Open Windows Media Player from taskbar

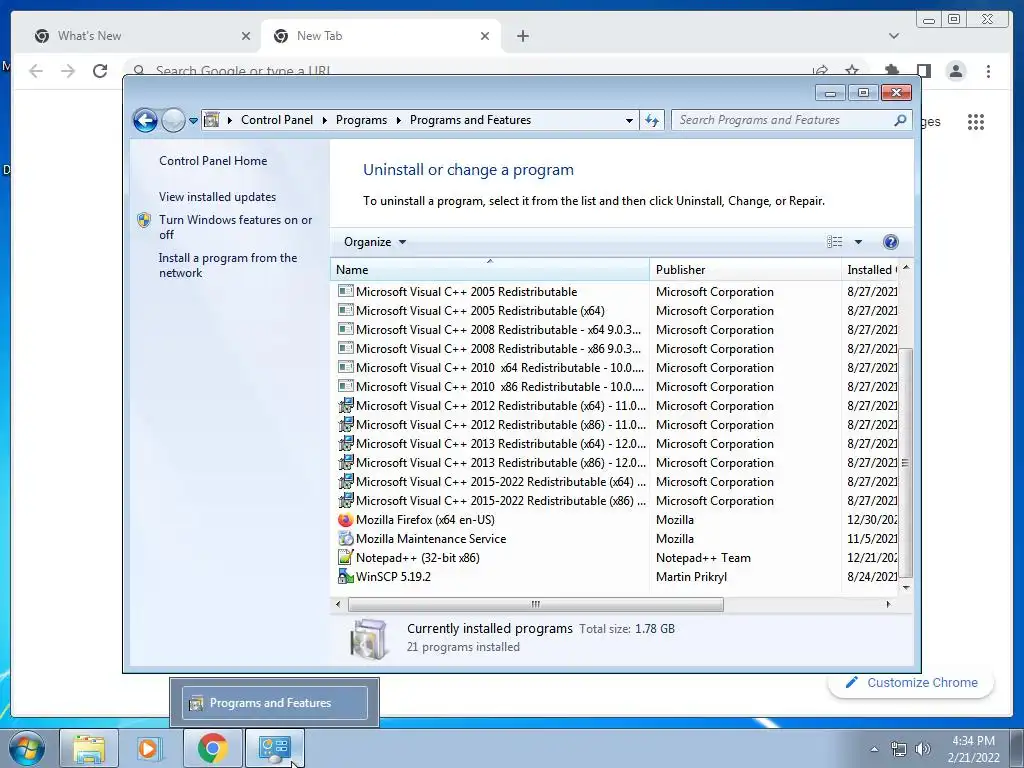click(x=149, y=748)
